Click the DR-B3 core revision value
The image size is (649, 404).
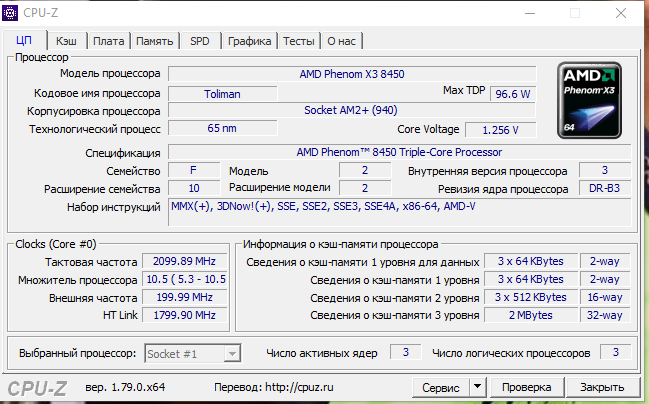(605, 188)
